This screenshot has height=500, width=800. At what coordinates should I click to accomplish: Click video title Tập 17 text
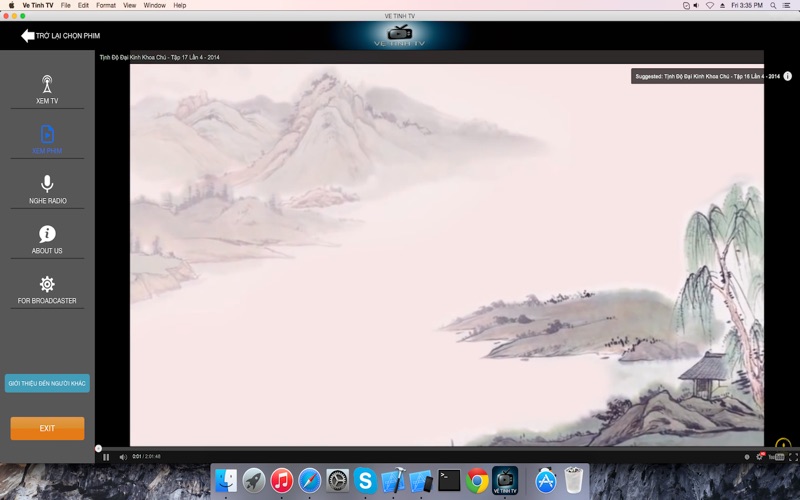(160, 57)
